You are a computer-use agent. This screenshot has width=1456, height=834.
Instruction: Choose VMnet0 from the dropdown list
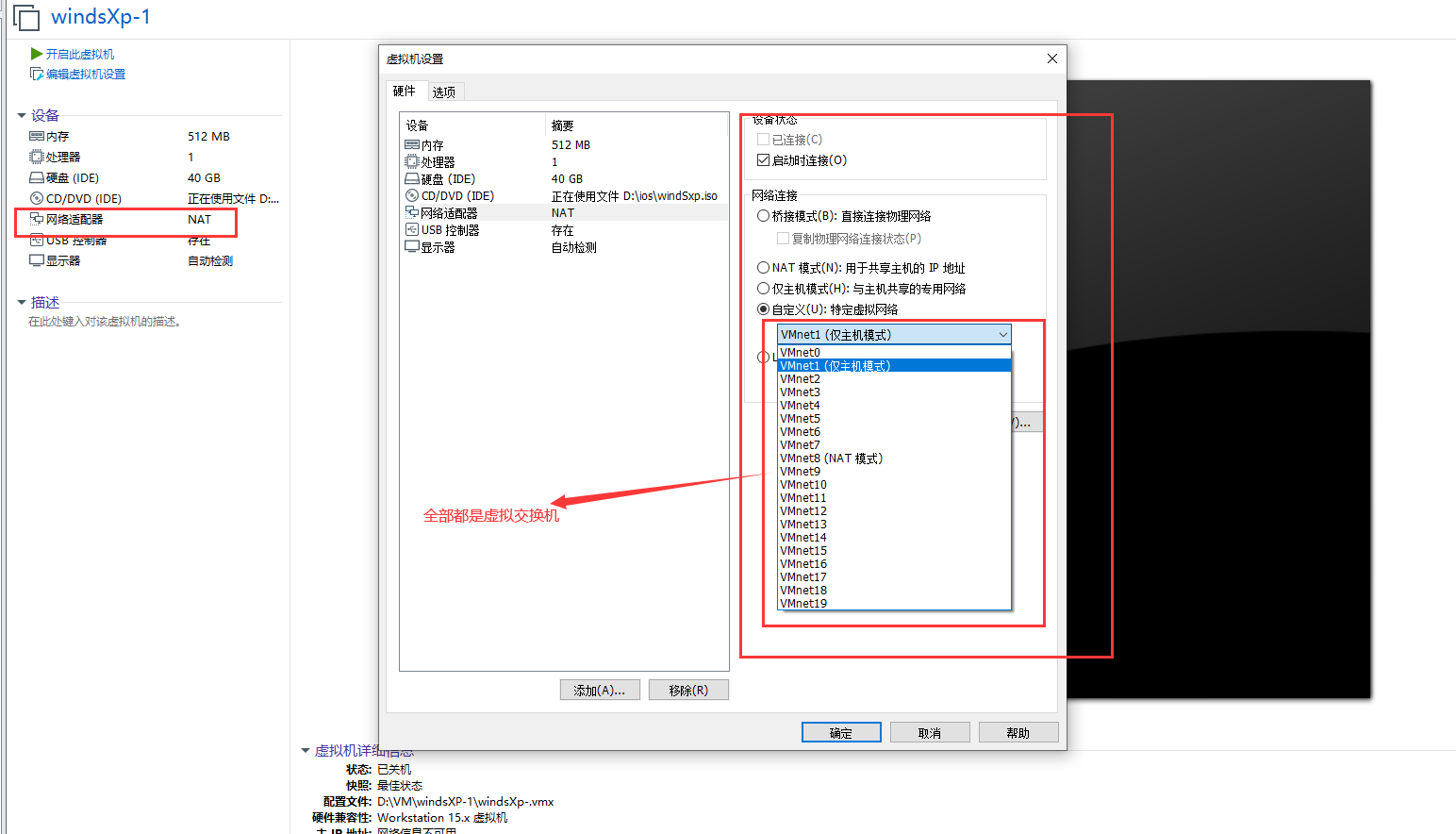[x=894, y=352]
